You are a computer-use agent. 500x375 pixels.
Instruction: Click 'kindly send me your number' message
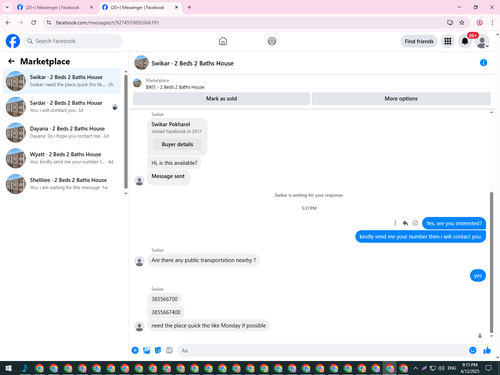click(x=420, y=236)
